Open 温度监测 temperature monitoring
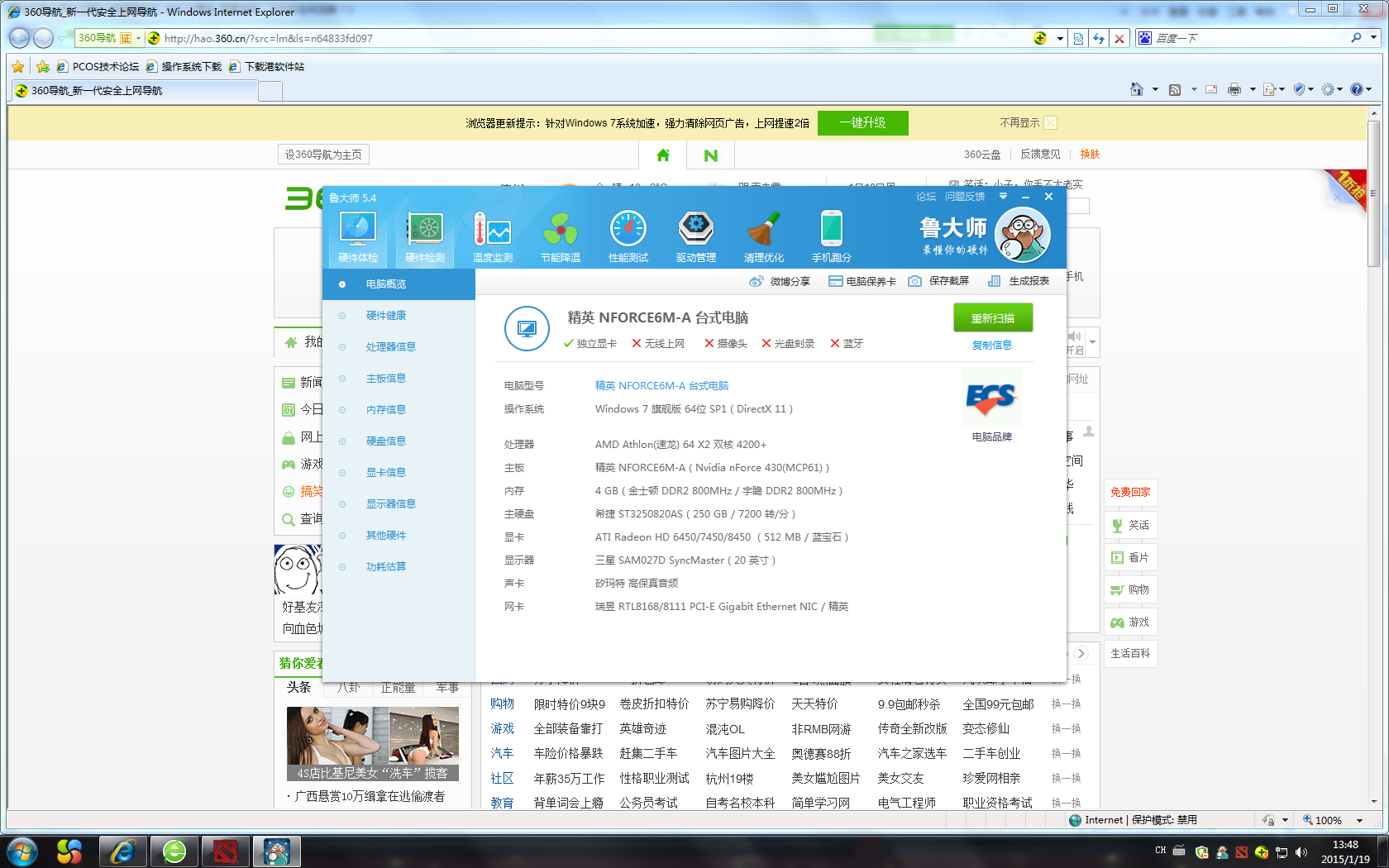 tap(493, 237)
